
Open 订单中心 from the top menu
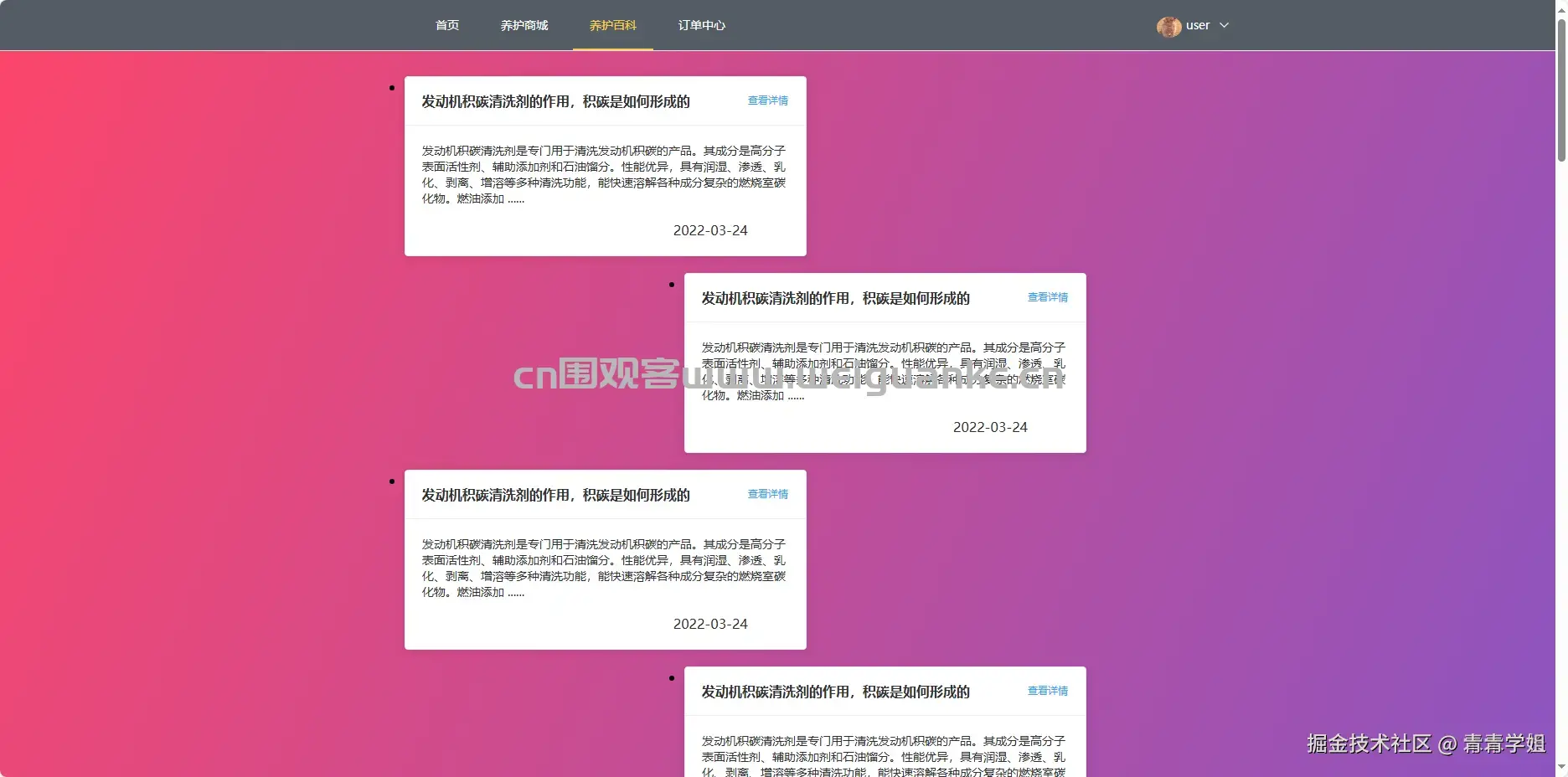tap(702, 25)
